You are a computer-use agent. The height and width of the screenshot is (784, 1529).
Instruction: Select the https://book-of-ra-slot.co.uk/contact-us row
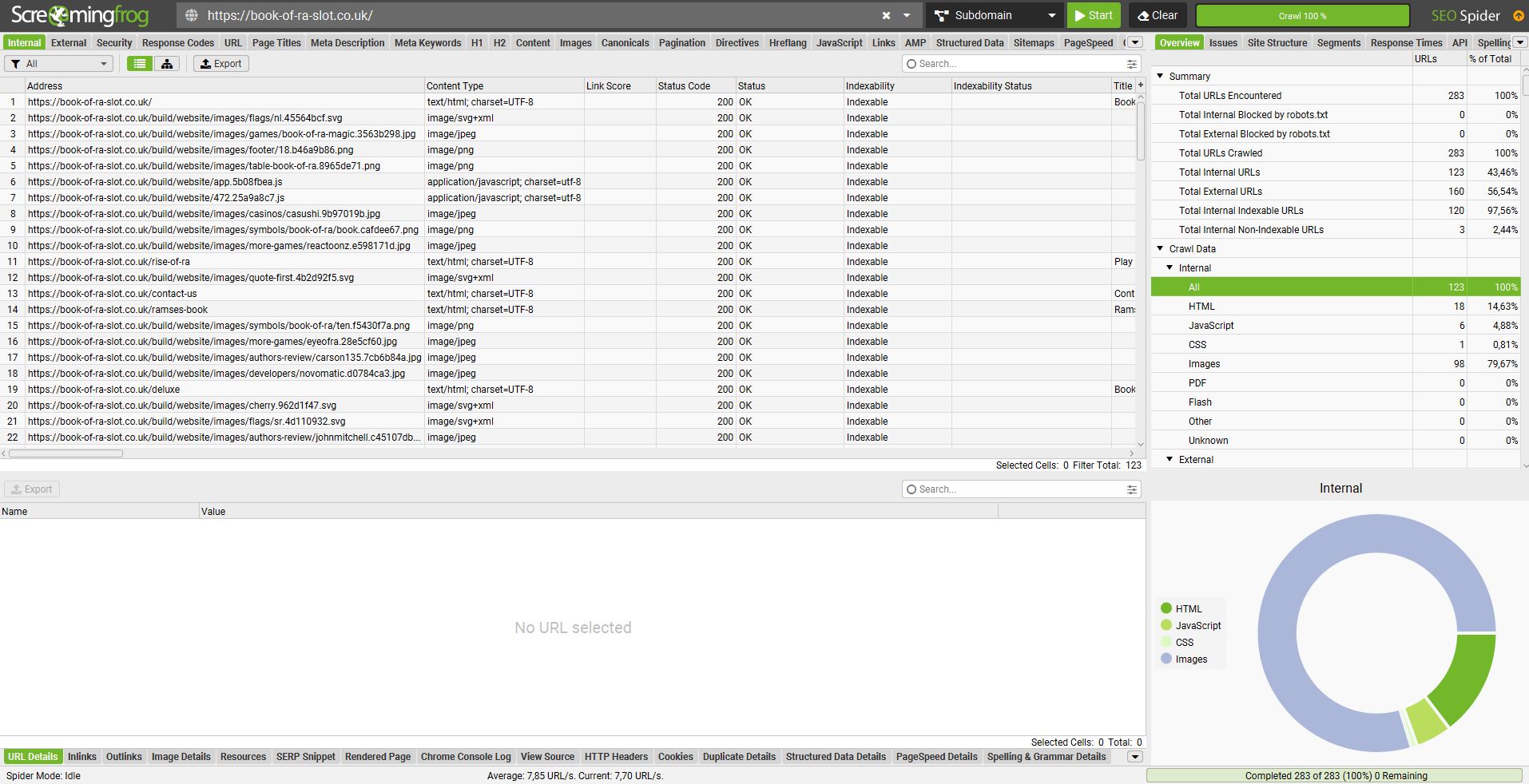[567, 294]
